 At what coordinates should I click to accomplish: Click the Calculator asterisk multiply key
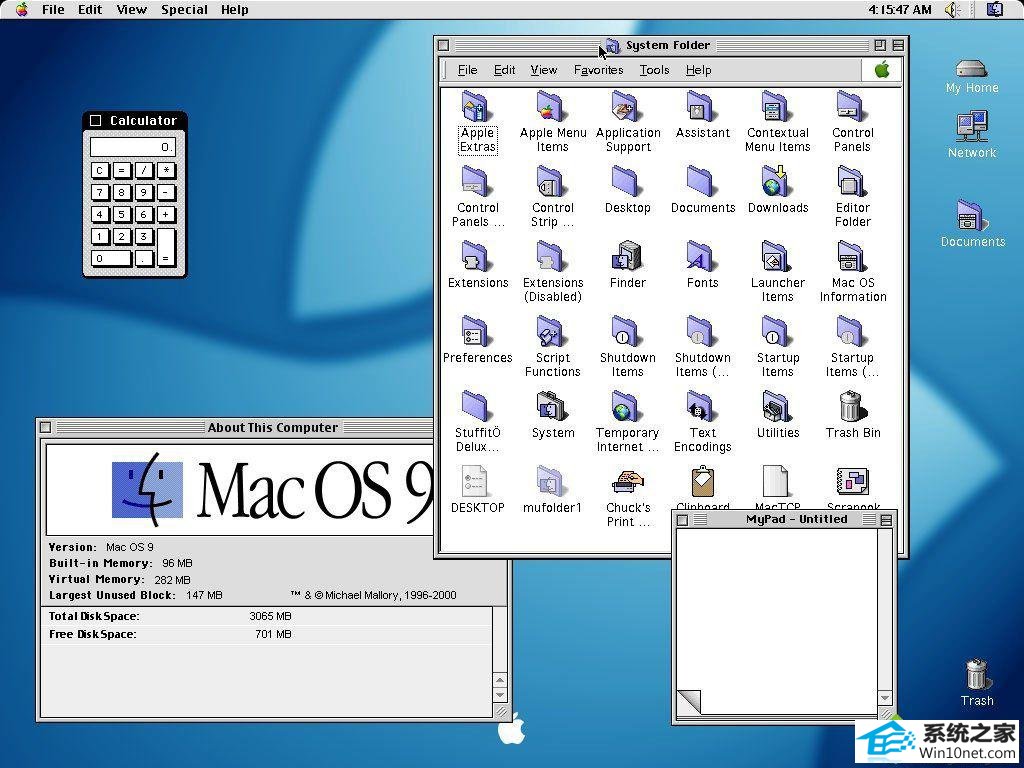[166, 171]
